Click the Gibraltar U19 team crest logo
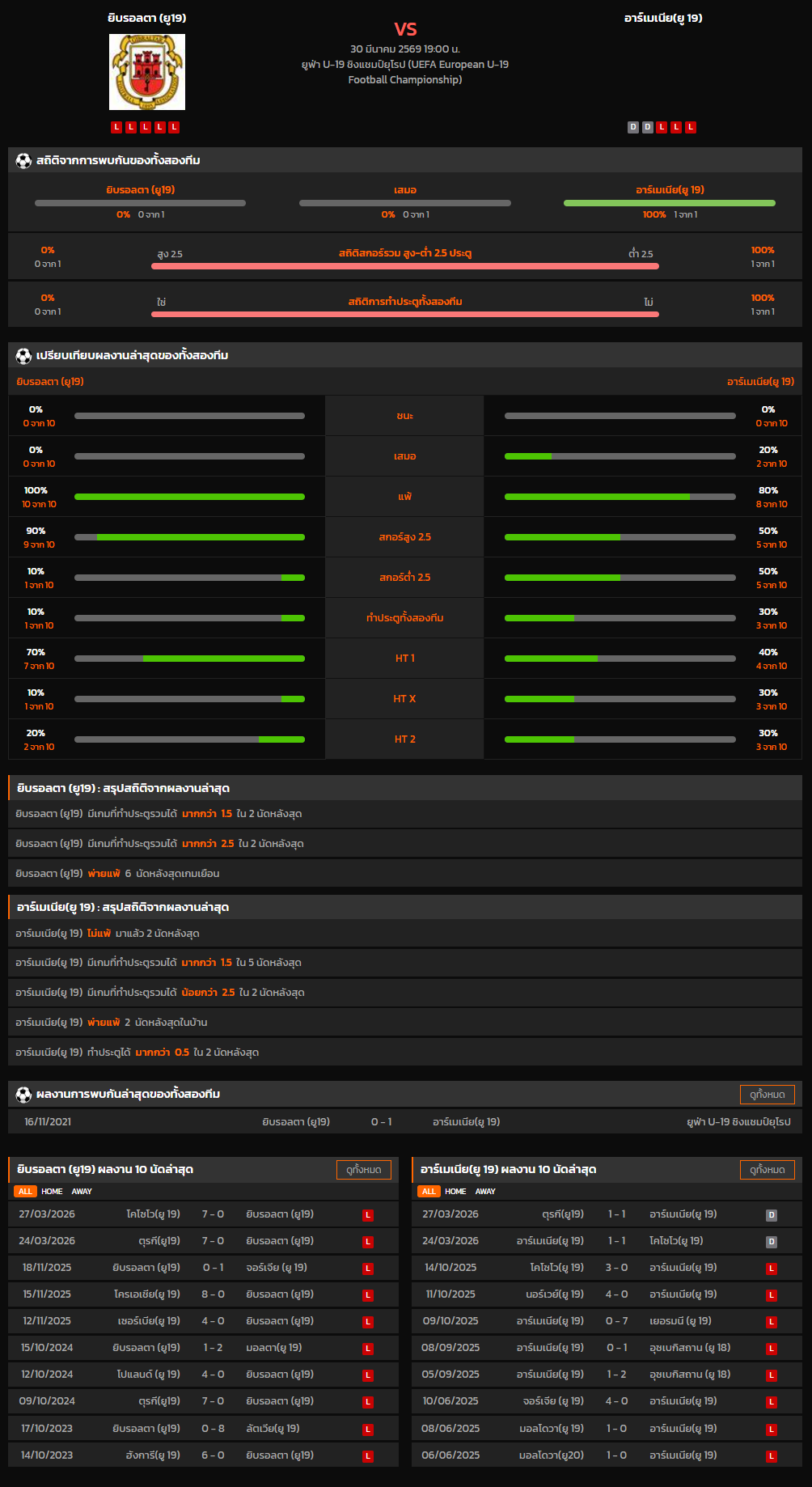Image resolution: width=812 pixels, height=1487 pixels. point(147,72)
